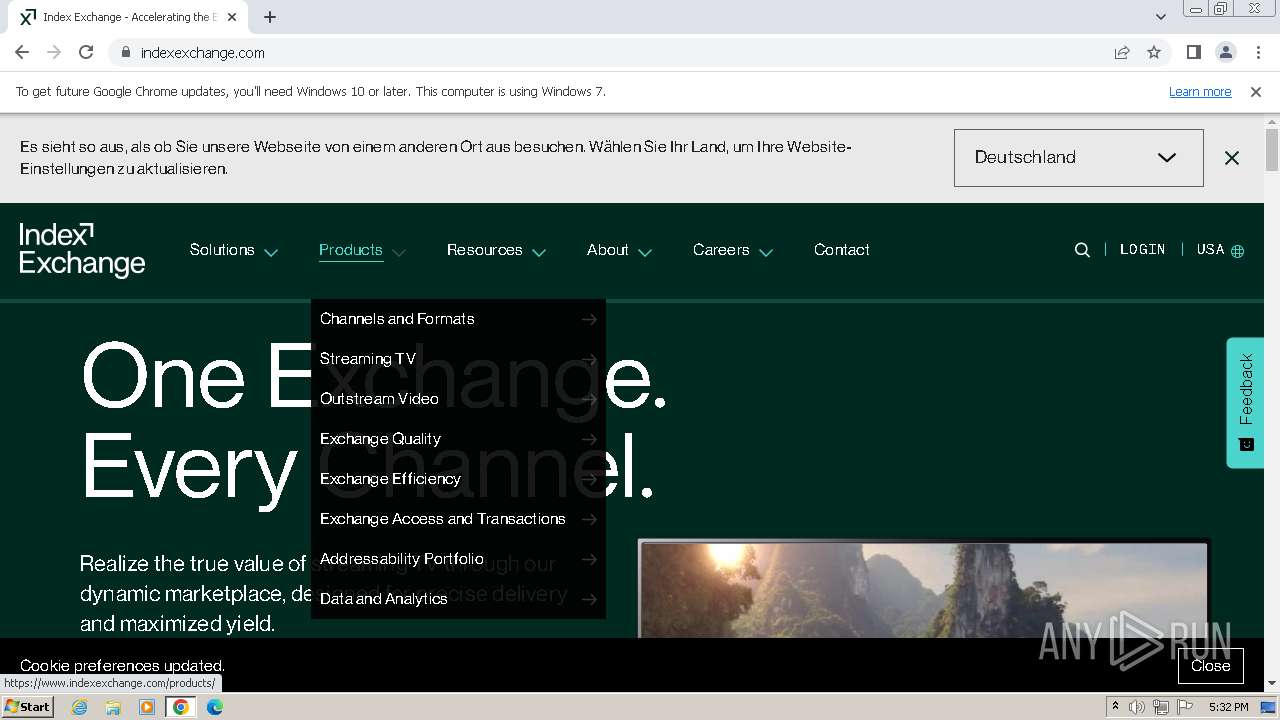Screen dimensions: 1280x720
Task: Go back to the previous page
Action: coord(22,52)
